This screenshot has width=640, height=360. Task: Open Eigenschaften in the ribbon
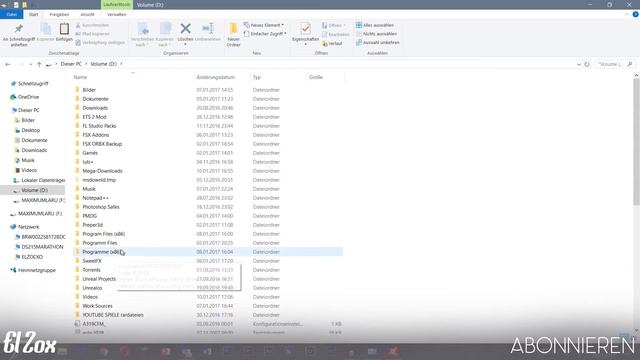pos(305,33)
